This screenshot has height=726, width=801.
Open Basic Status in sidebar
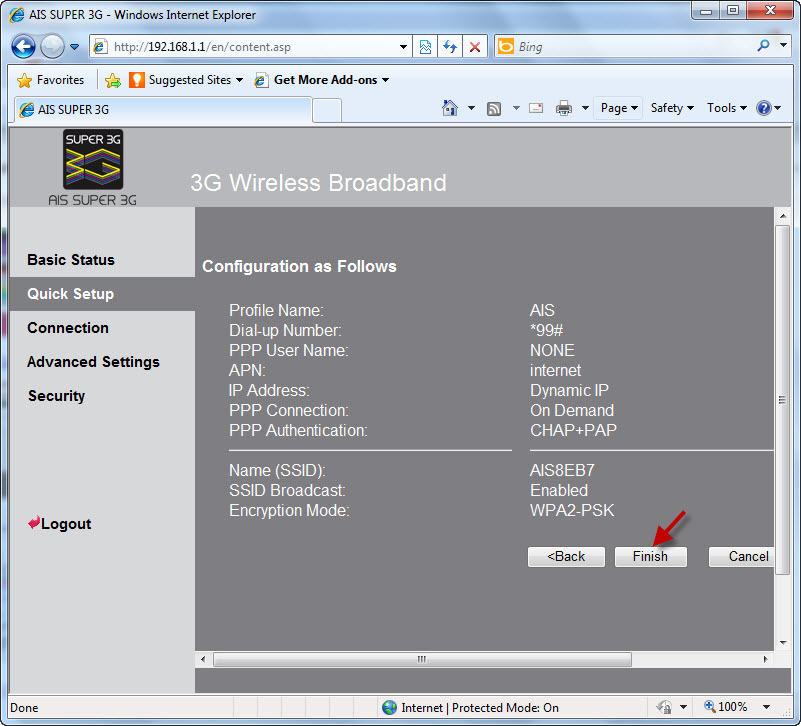[x=71, y=260]
